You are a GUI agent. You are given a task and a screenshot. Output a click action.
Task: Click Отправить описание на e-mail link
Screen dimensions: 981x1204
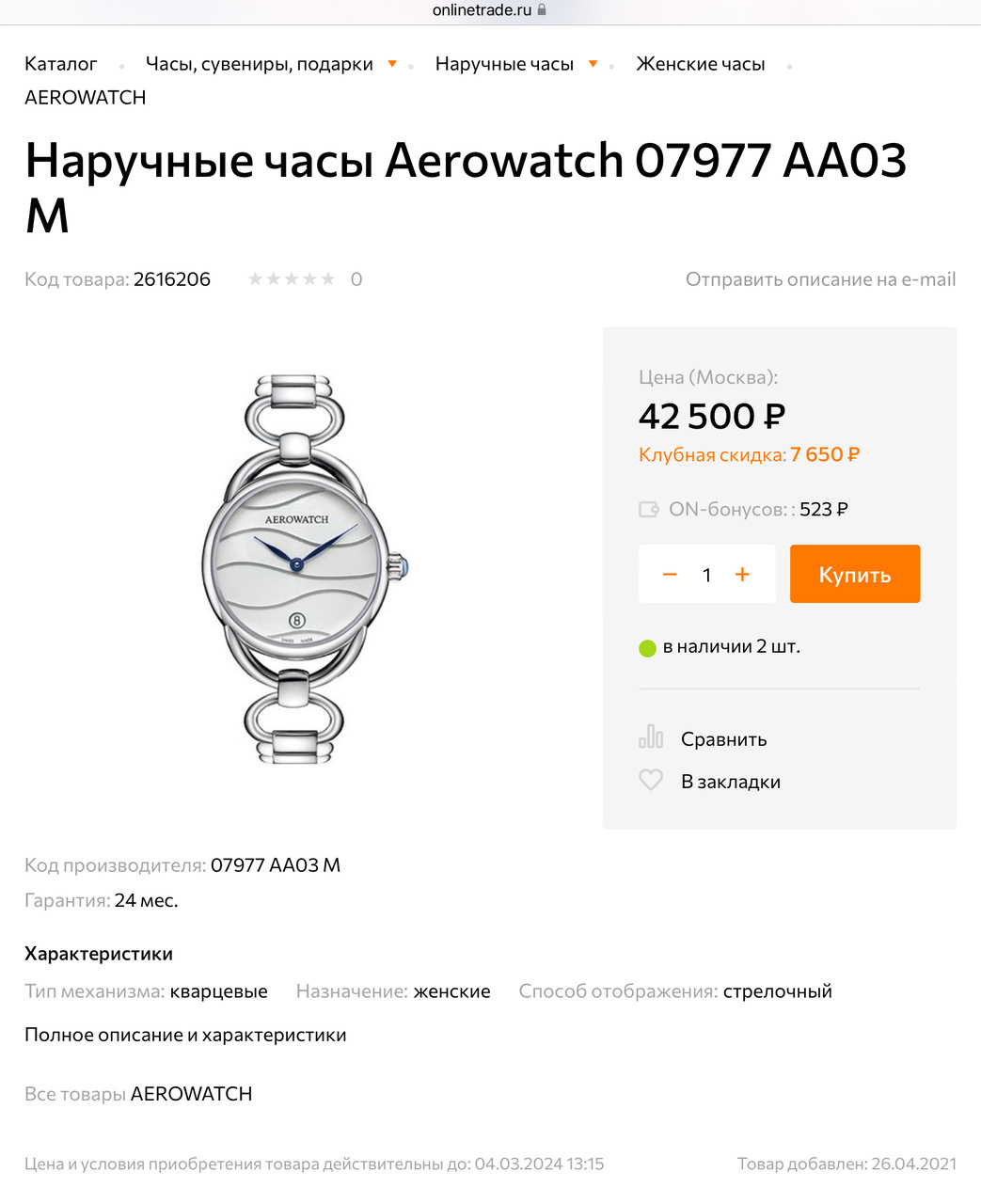click(820, 279)
